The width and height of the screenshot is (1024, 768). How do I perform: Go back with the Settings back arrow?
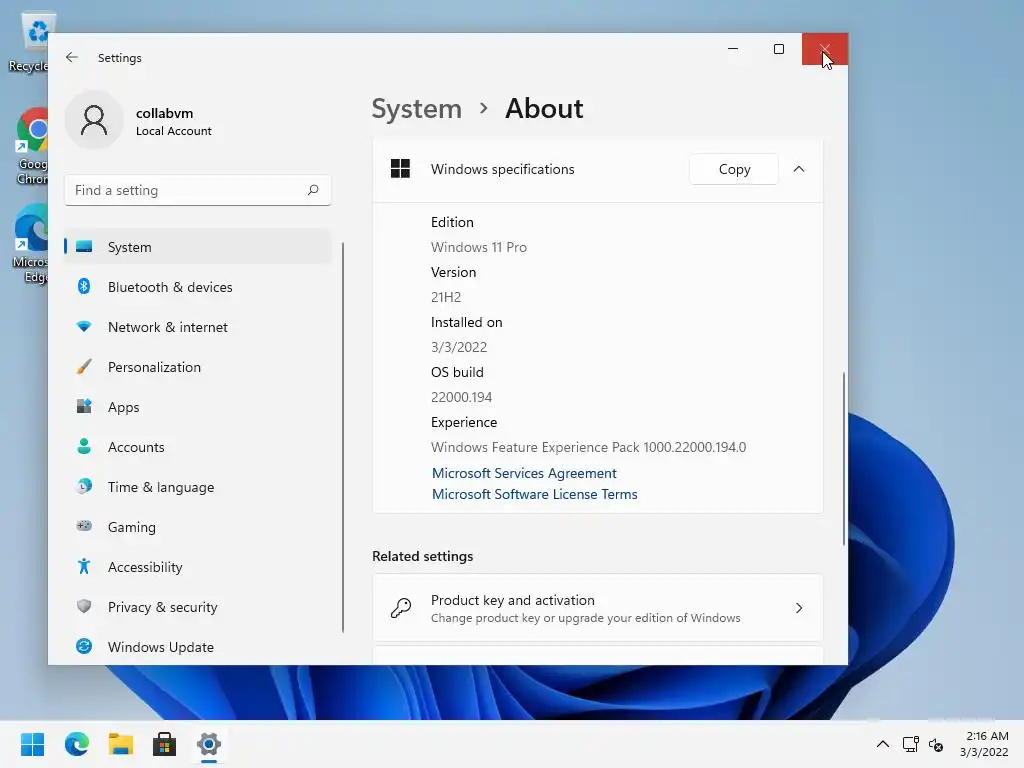pyautogui.click(x=72, y=57)
